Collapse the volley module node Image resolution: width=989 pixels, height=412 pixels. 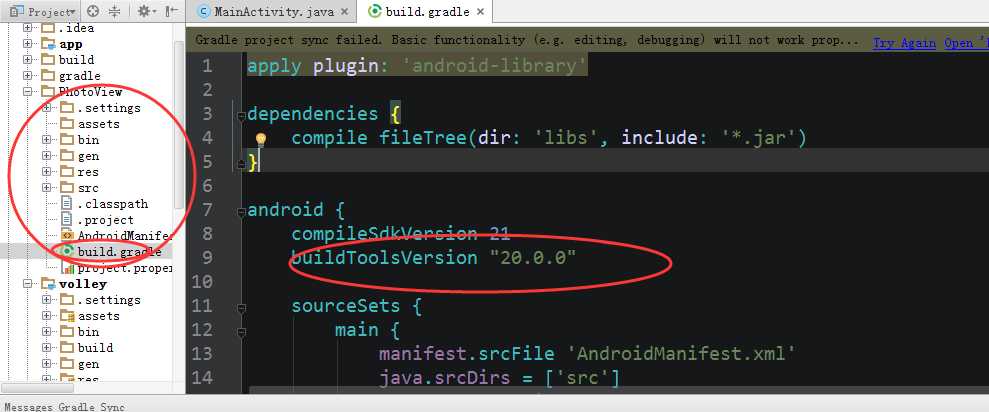(x=27, y=283)
